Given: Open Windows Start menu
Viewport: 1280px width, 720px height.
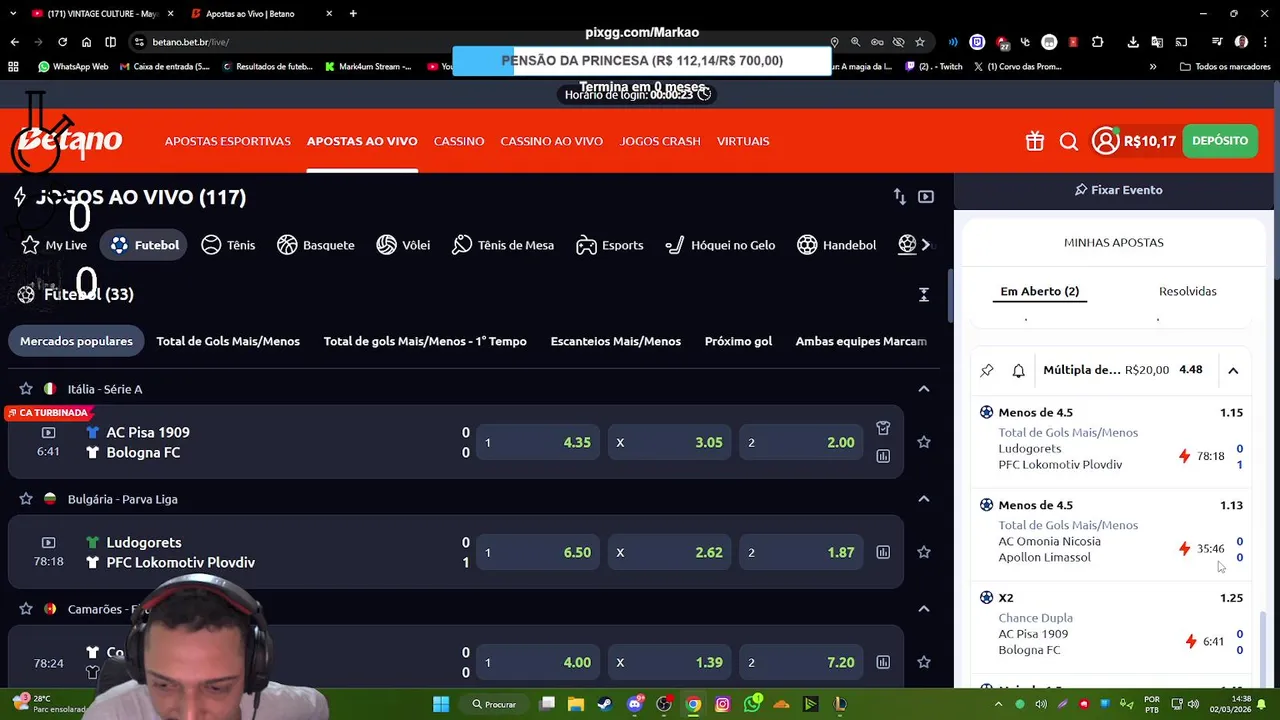Looking at the screenshot, I should [441, 704].
